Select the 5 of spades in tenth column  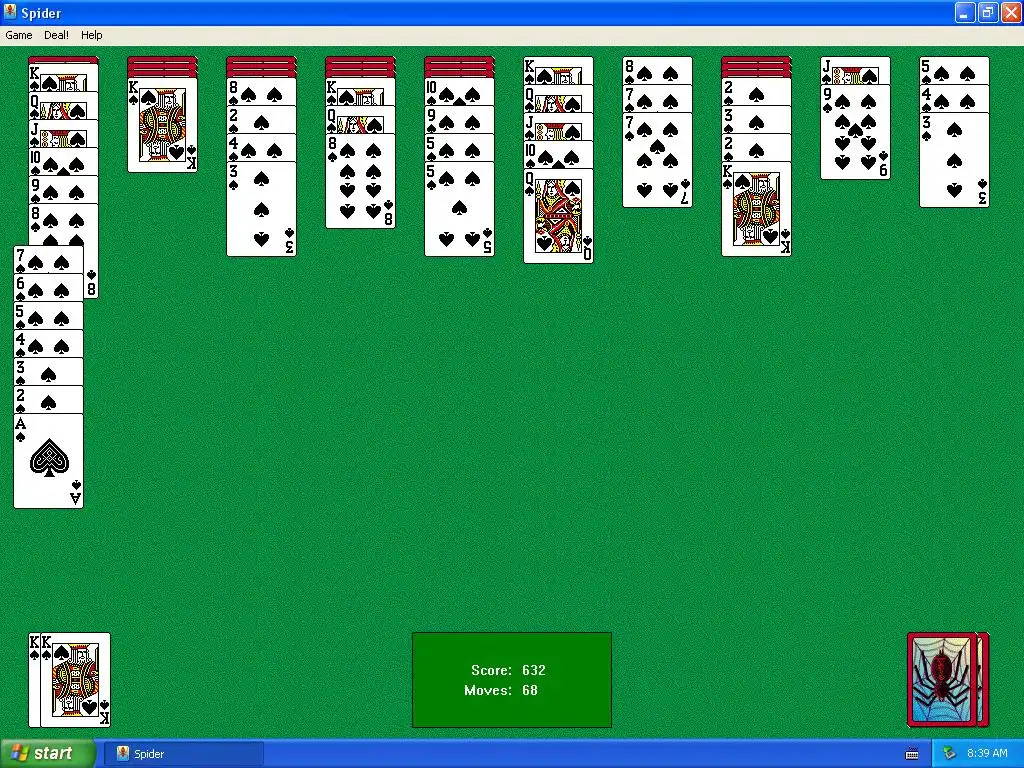[x=955, y=71]
